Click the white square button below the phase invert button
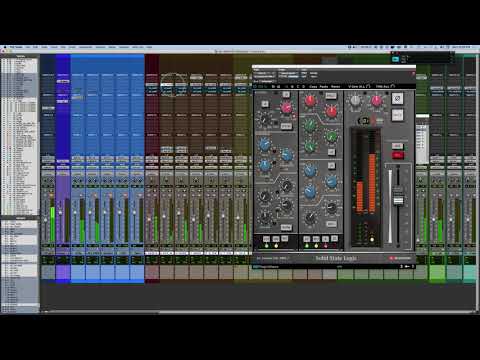 [x=397, y=115]
